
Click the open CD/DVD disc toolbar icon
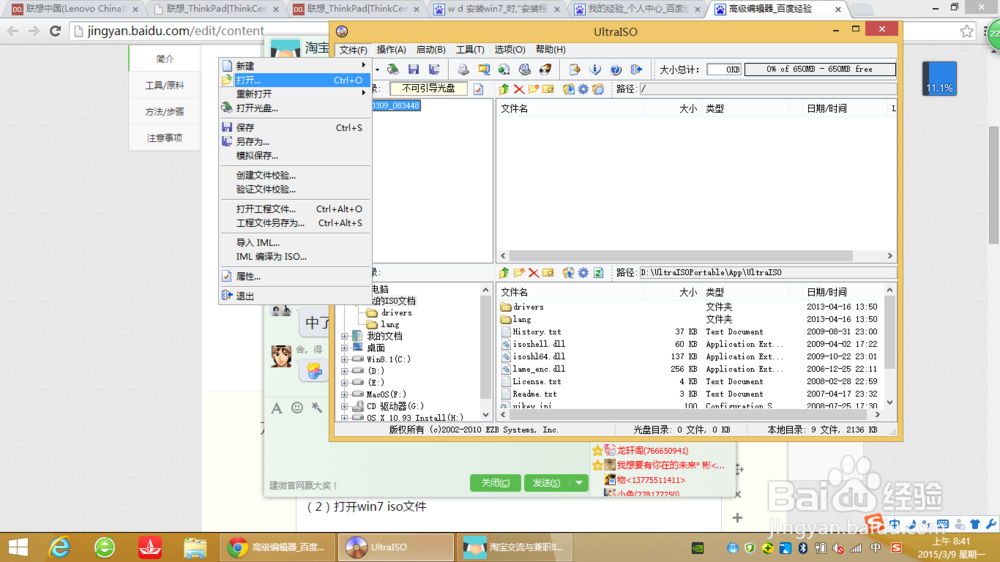(x=393, y=70)
